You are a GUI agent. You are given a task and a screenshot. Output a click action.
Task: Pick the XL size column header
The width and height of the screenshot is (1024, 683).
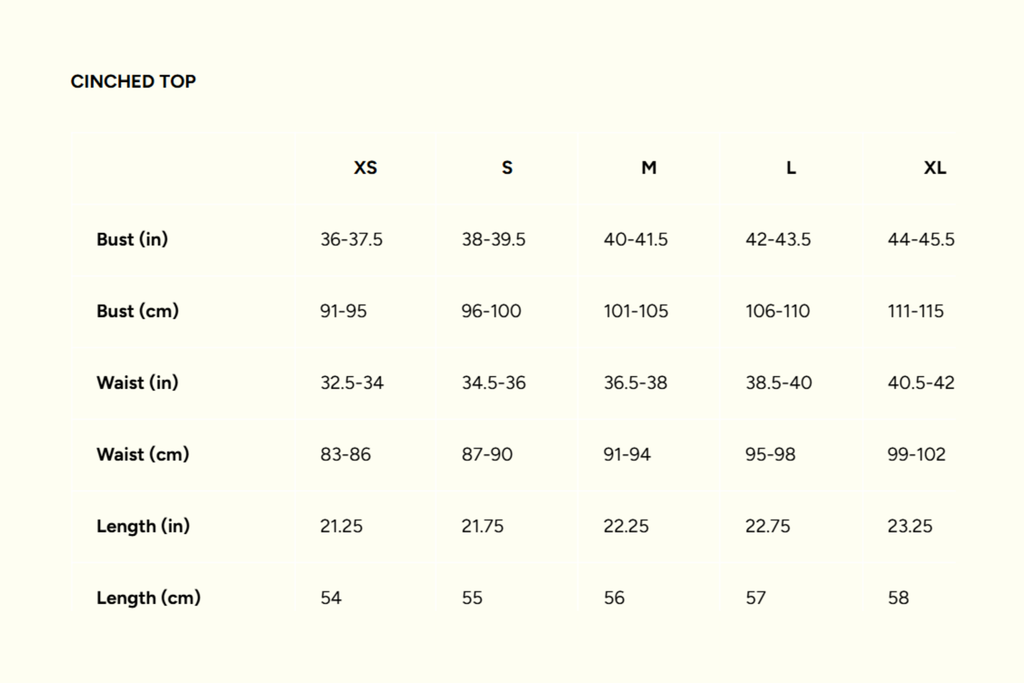pyautogui.click(x=935, y=168)
